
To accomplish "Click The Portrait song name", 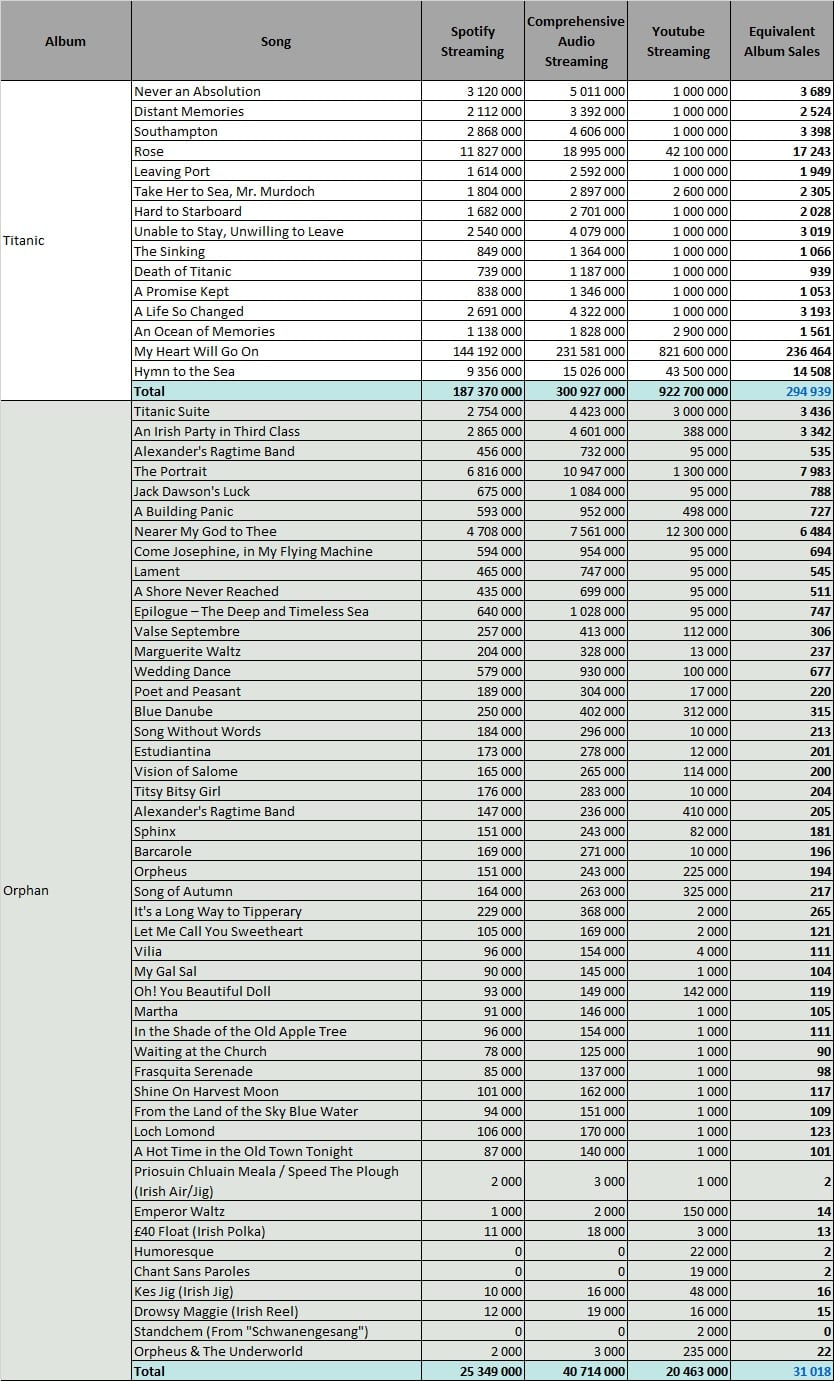I will pyautogui.click(x=171, y=471).
